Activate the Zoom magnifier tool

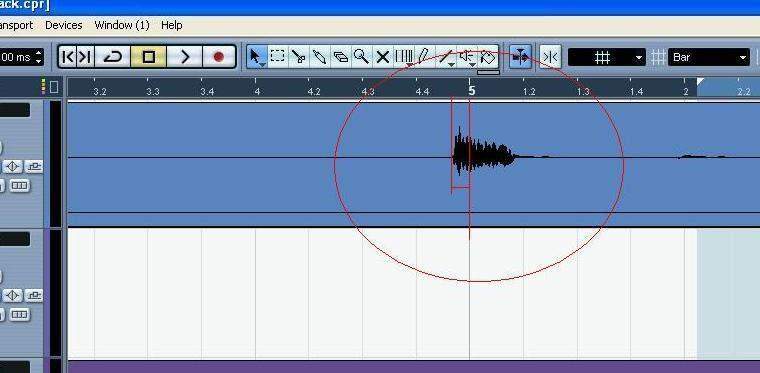click(362, 57)
